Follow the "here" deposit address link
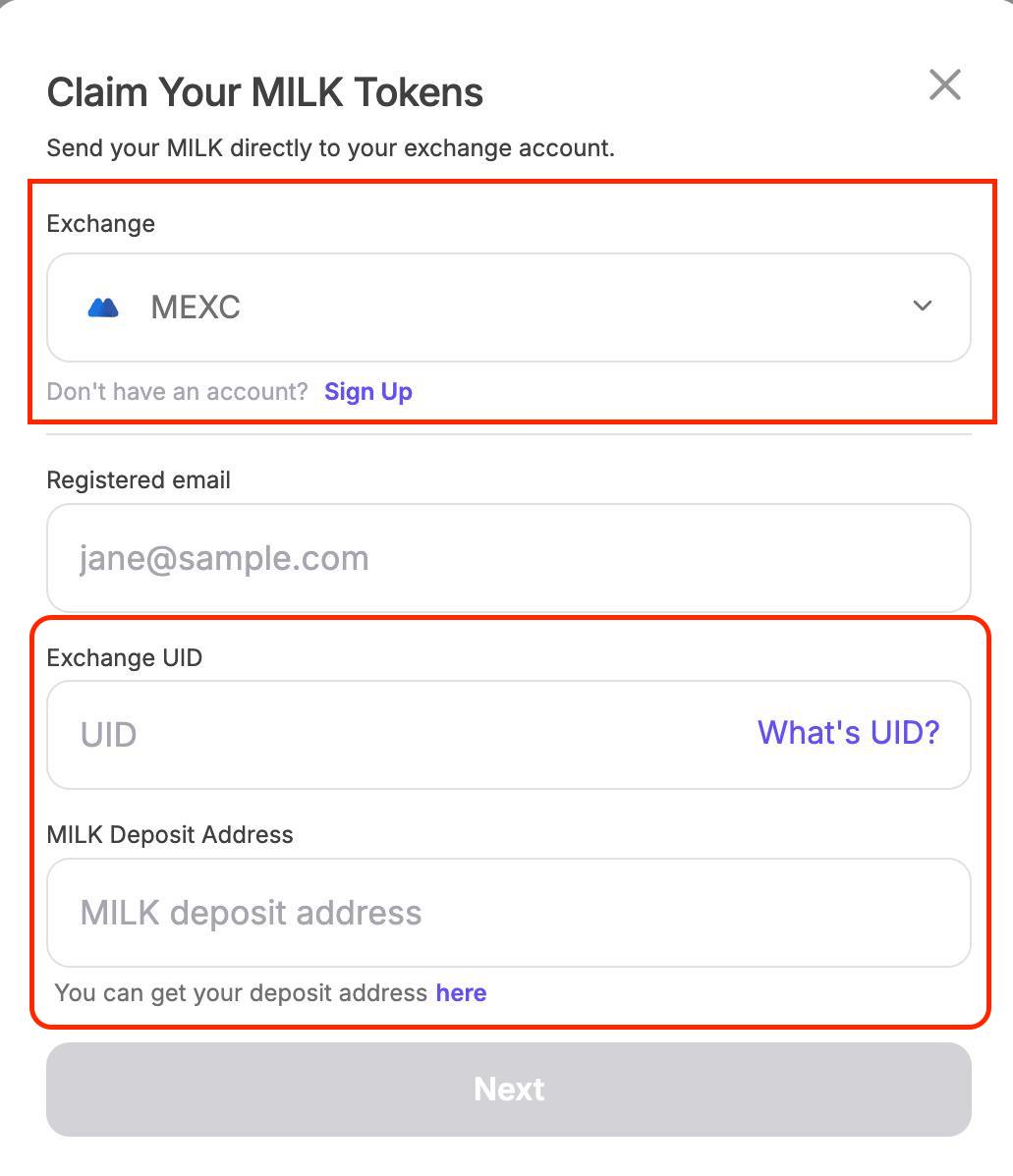The width and height of the screenshot is (1013, 1176). pos(461,993)
